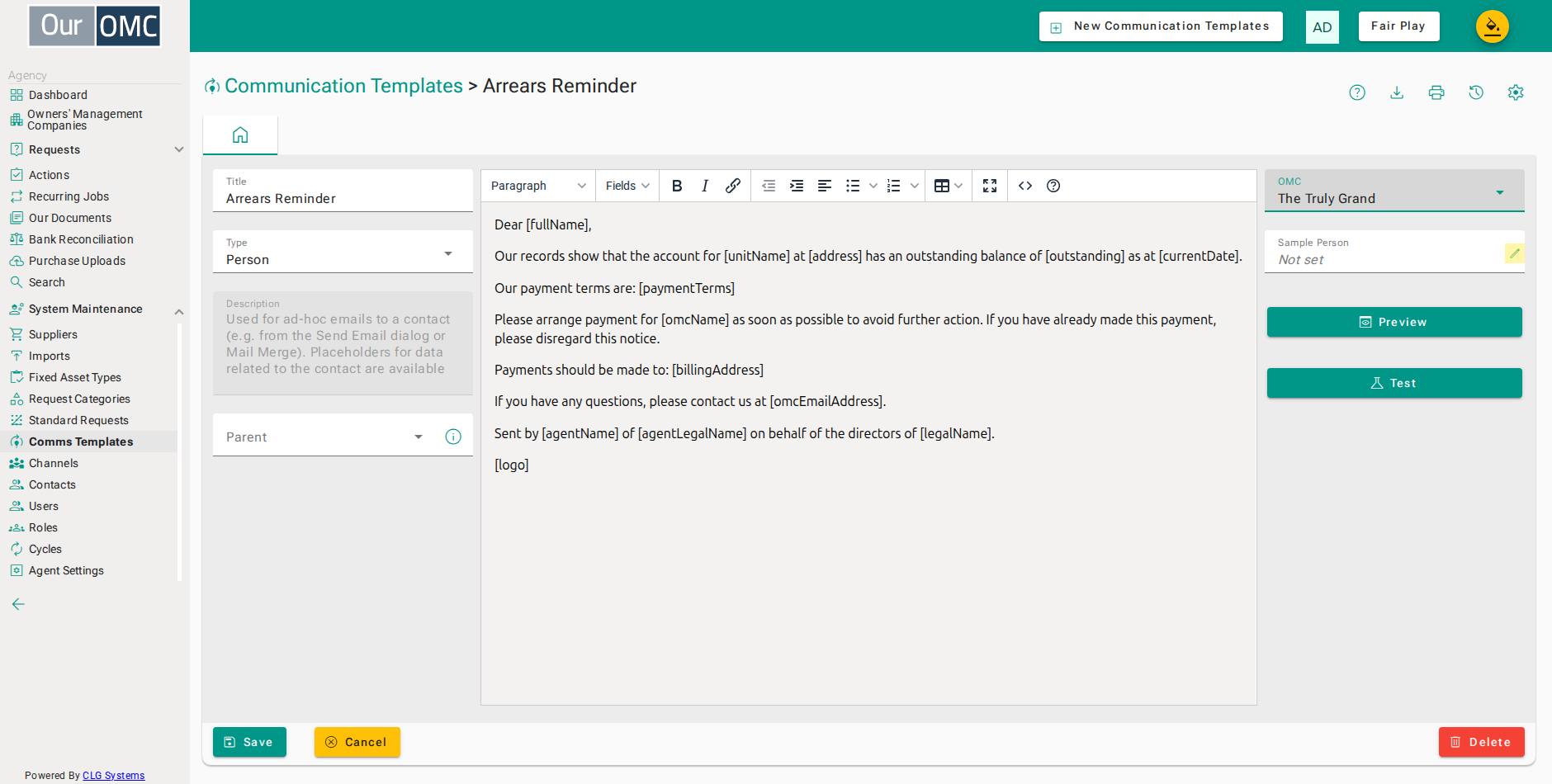Open the Paragraph style dropdown
1552x784 pixels.
pos(538,186)
